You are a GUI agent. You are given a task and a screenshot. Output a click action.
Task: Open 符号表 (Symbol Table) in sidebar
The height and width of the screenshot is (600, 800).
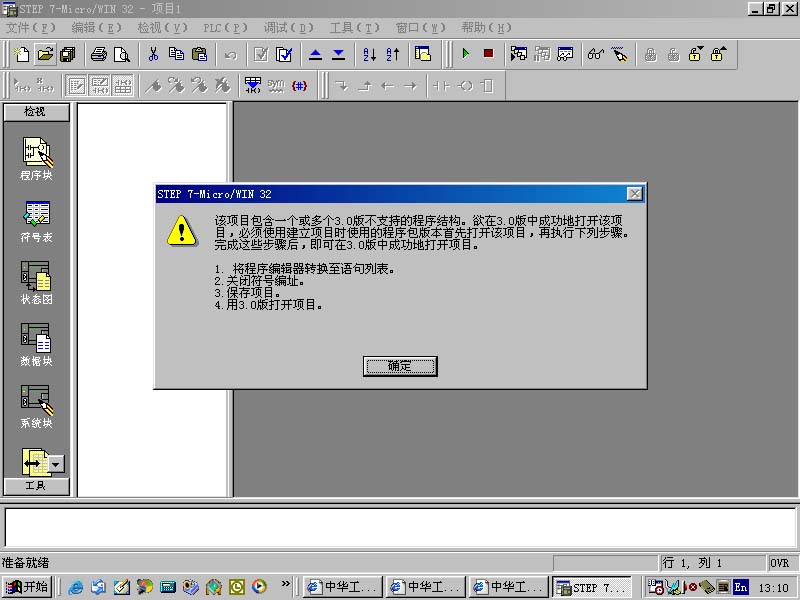point(36,221)
